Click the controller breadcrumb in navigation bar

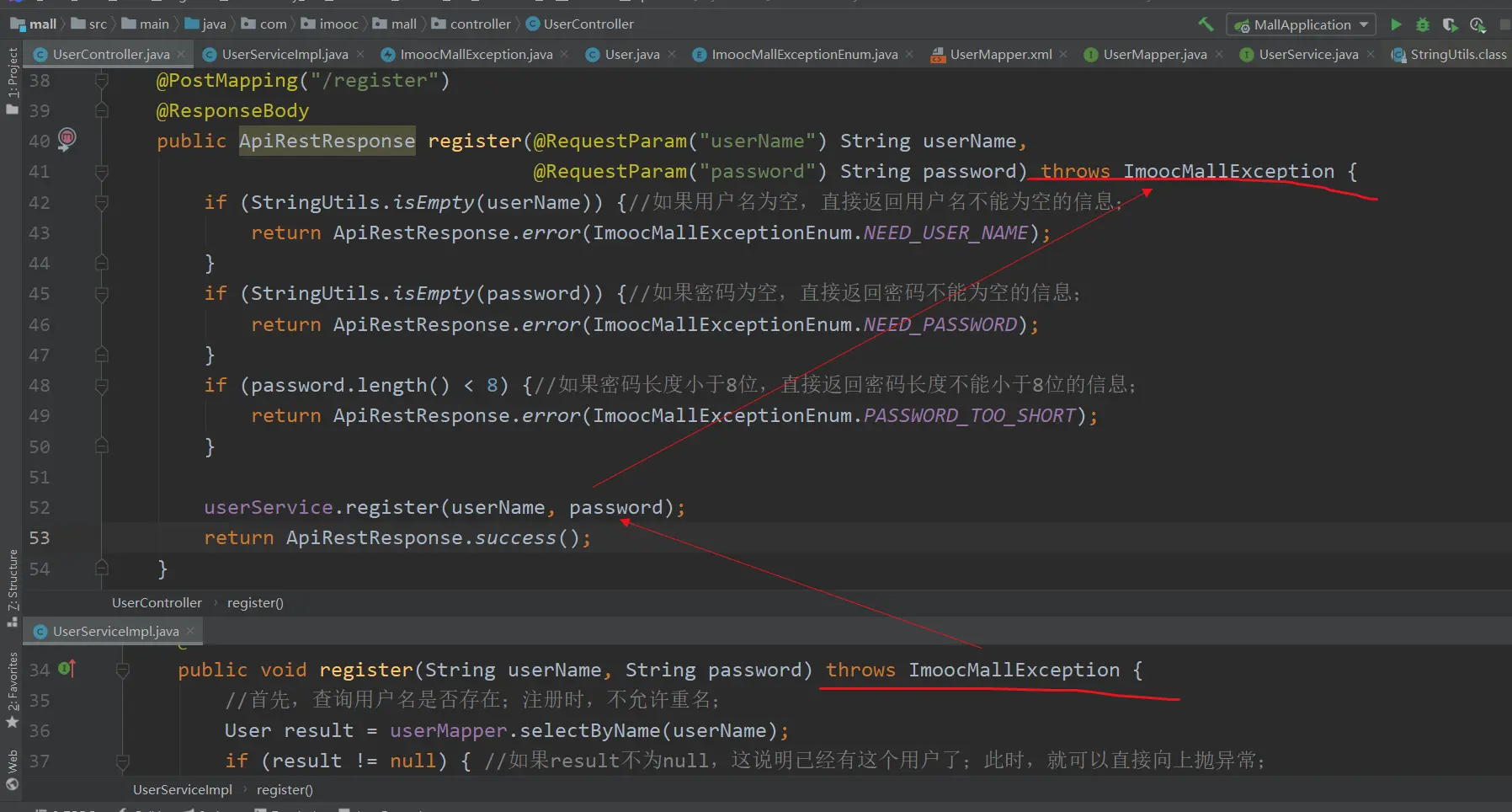pyautogui.click(x=480, y=24)
